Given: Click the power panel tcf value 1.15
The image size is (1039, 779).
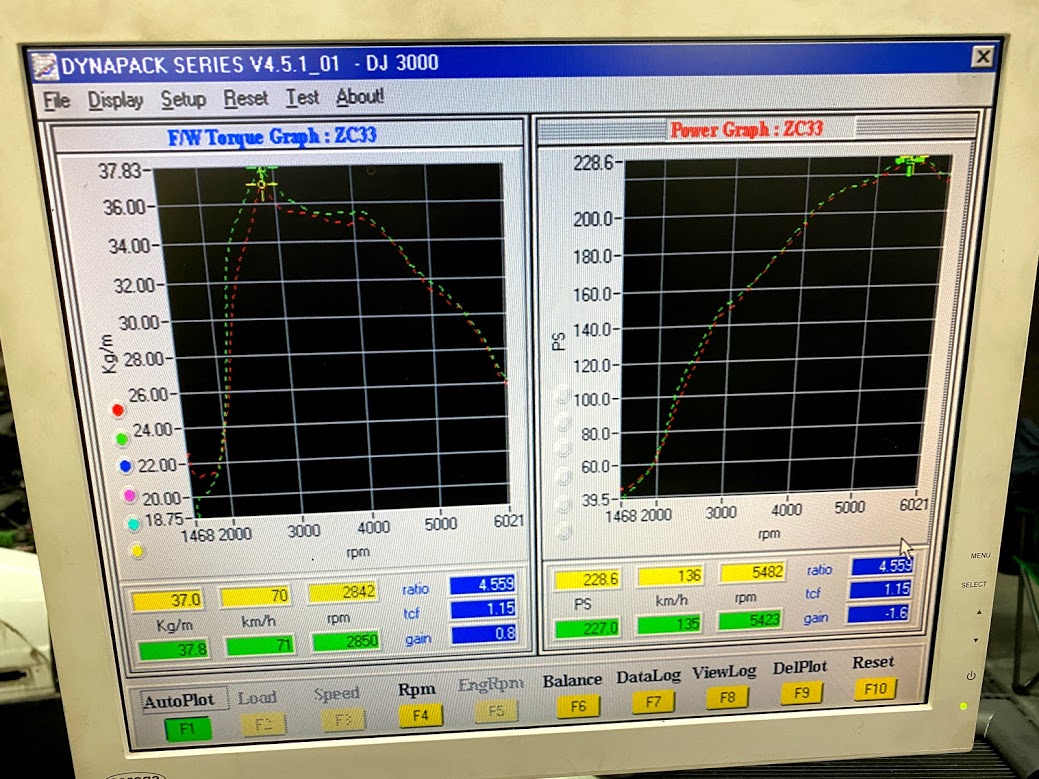Looking at the screenshot, I should click(881, 590).
